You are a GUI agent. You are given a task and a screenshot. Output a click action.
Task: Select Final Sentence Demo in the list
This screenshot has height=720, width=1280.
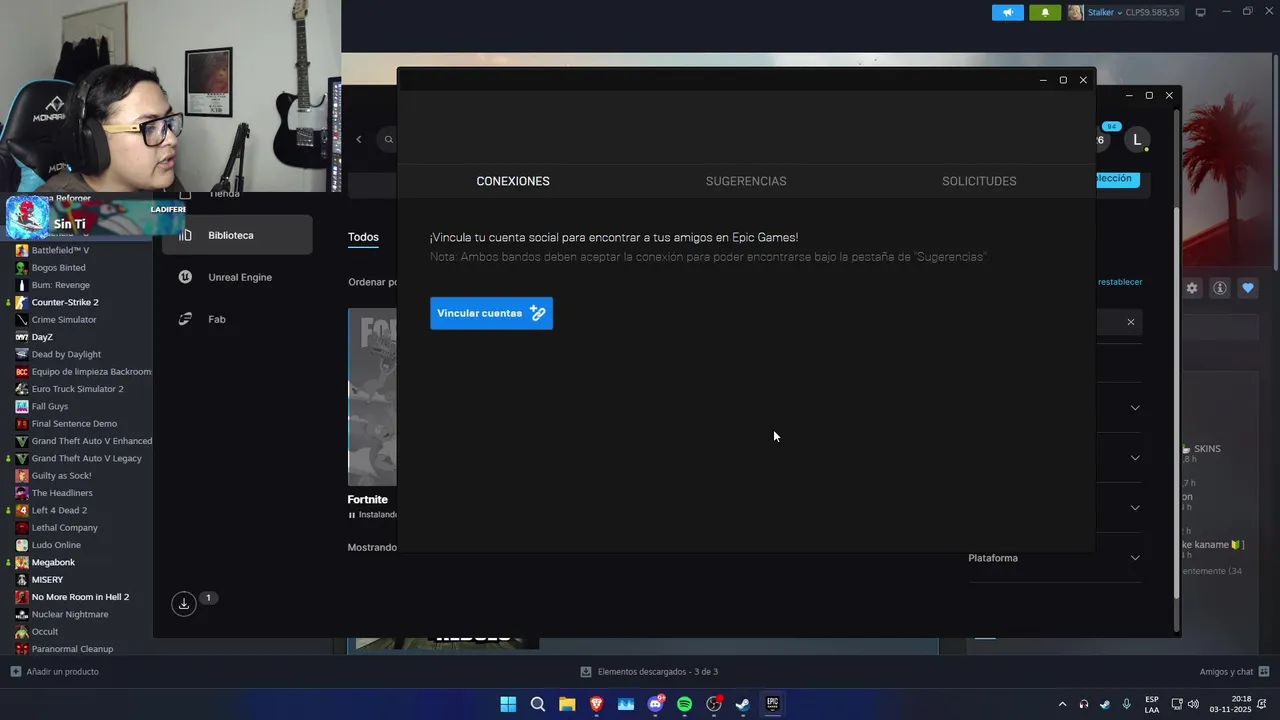pyautogui.click(x=74, y=423)
